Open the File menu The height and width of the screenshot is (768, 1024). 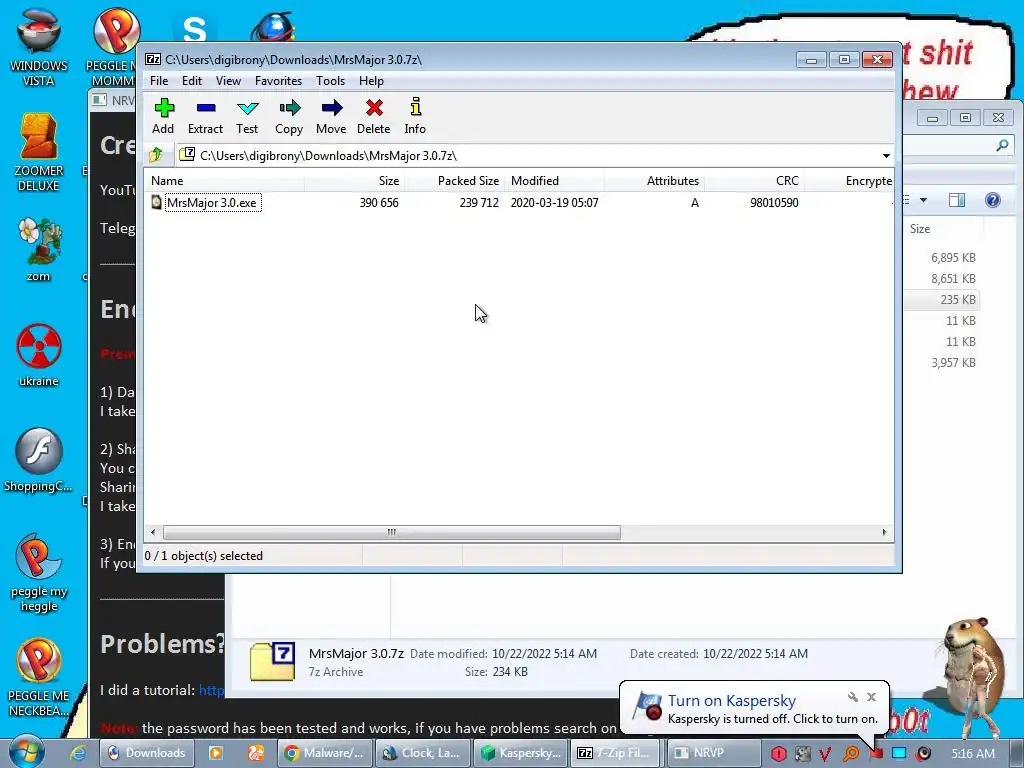coord(159,81)
